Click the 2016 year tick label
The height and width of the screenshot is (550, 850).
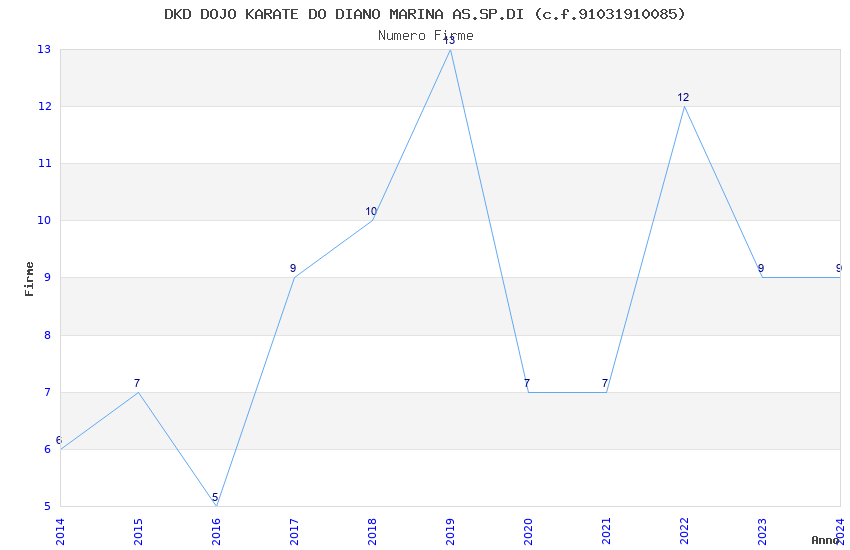pos(216,532)
